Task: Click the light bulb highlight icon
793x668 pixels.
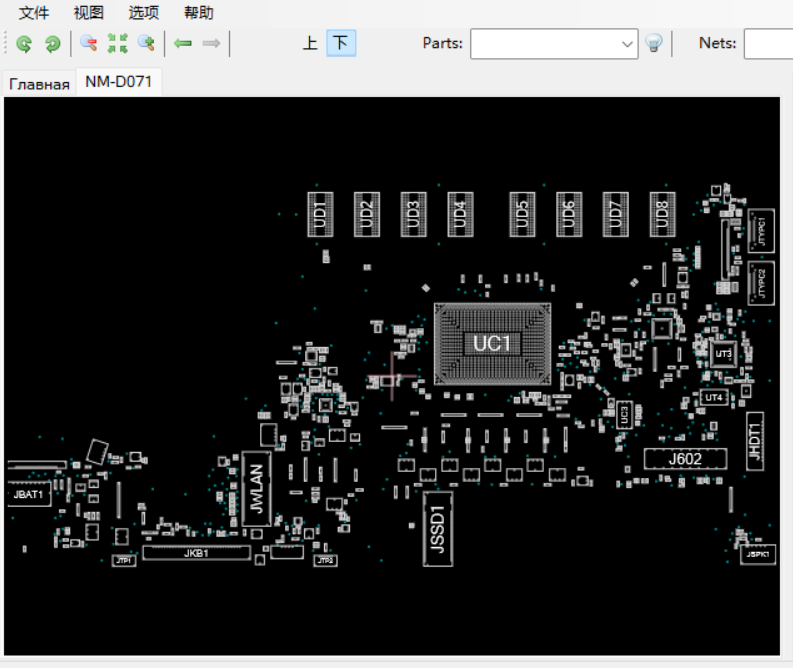Action: click(653, 44)
